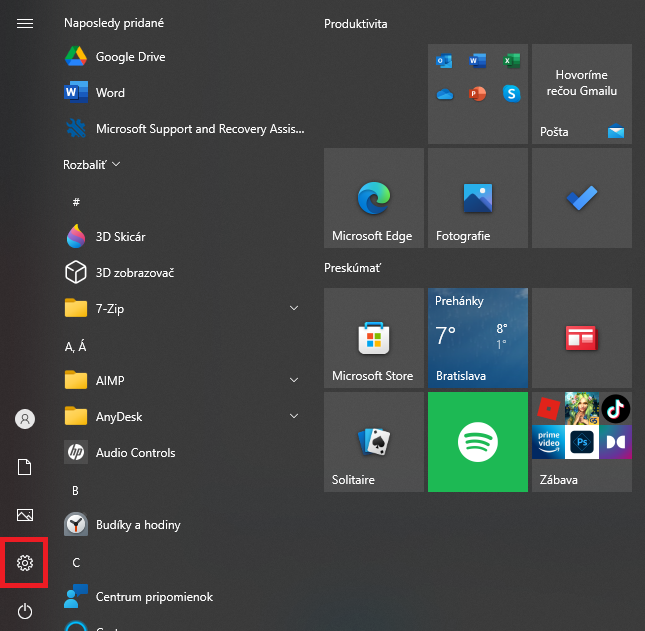Open Outlook in the Office tile group
This screenshot has width=645, height=631.
[444, 61]
